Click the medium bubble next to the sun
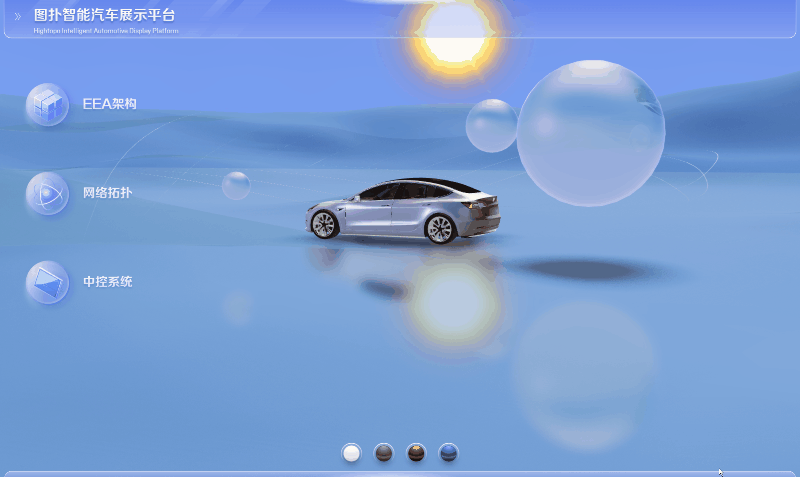Screen dimensions: 800x477 click(x=491, y=126)
